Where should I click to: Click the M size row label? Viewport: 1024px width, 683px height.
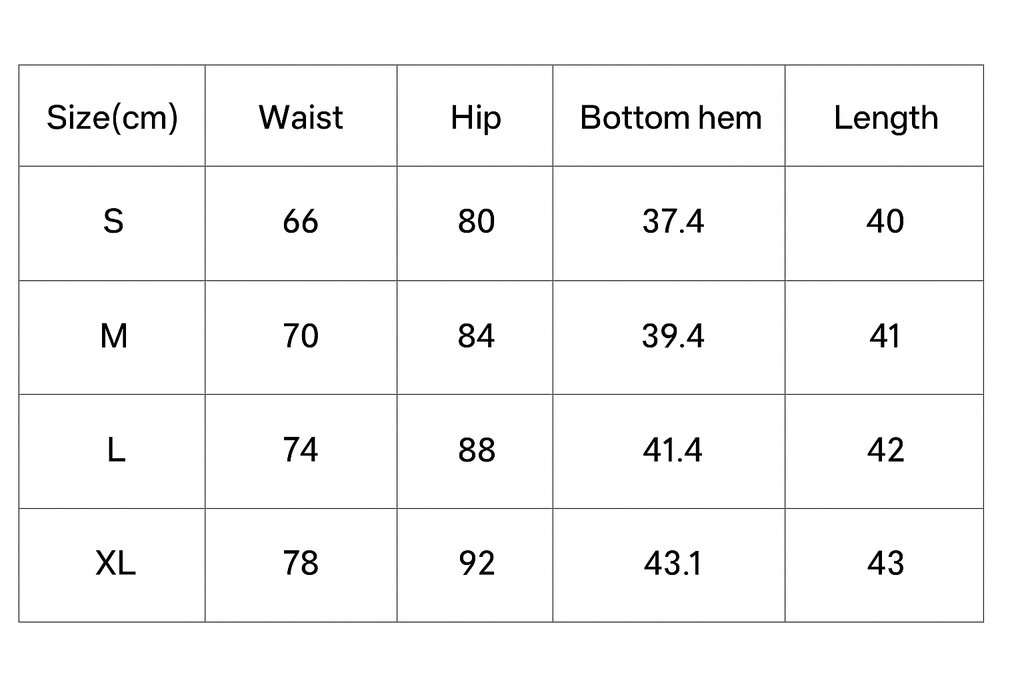point(114,336)
